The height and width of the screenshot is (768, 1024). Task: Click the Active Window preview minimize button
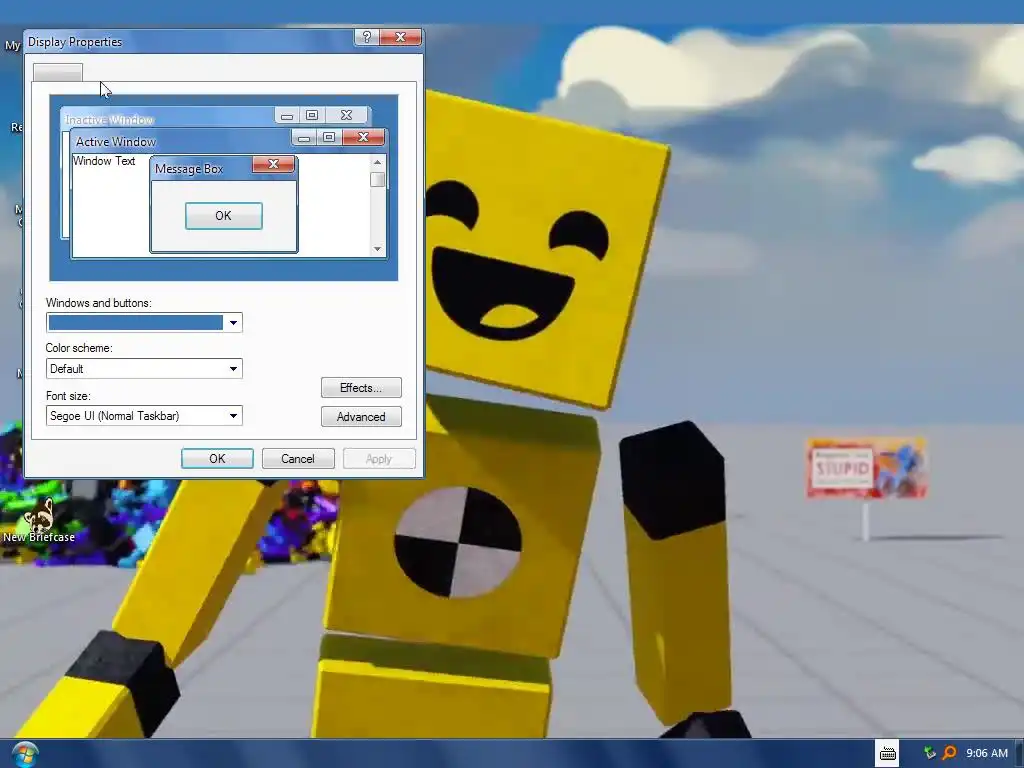pos(304,137)
